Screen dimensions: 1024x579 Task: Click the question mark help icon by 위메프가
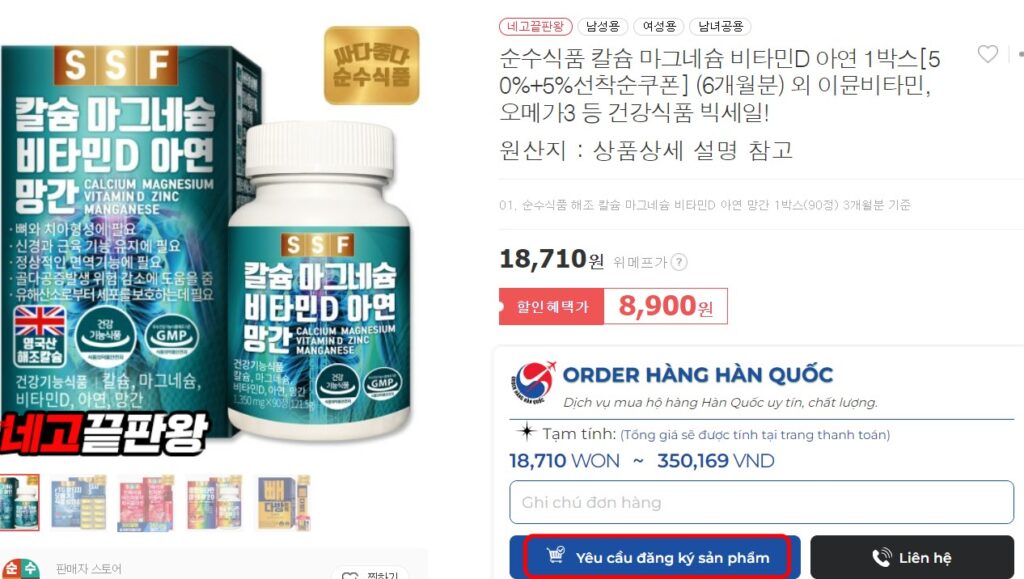pos(679,262)
